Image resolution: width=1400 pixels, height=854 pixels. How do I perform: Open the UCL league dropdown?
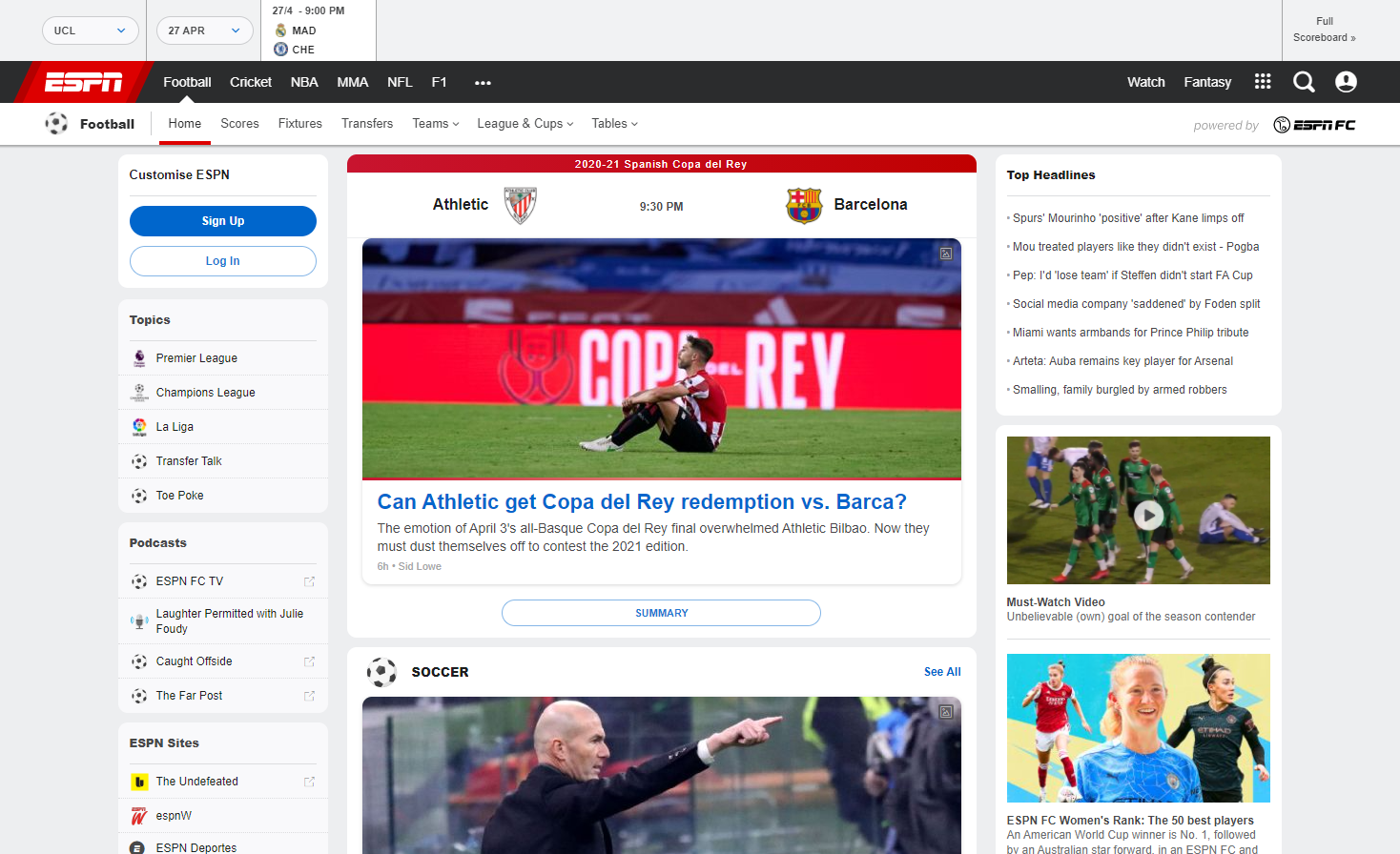[x=91, y=30]
